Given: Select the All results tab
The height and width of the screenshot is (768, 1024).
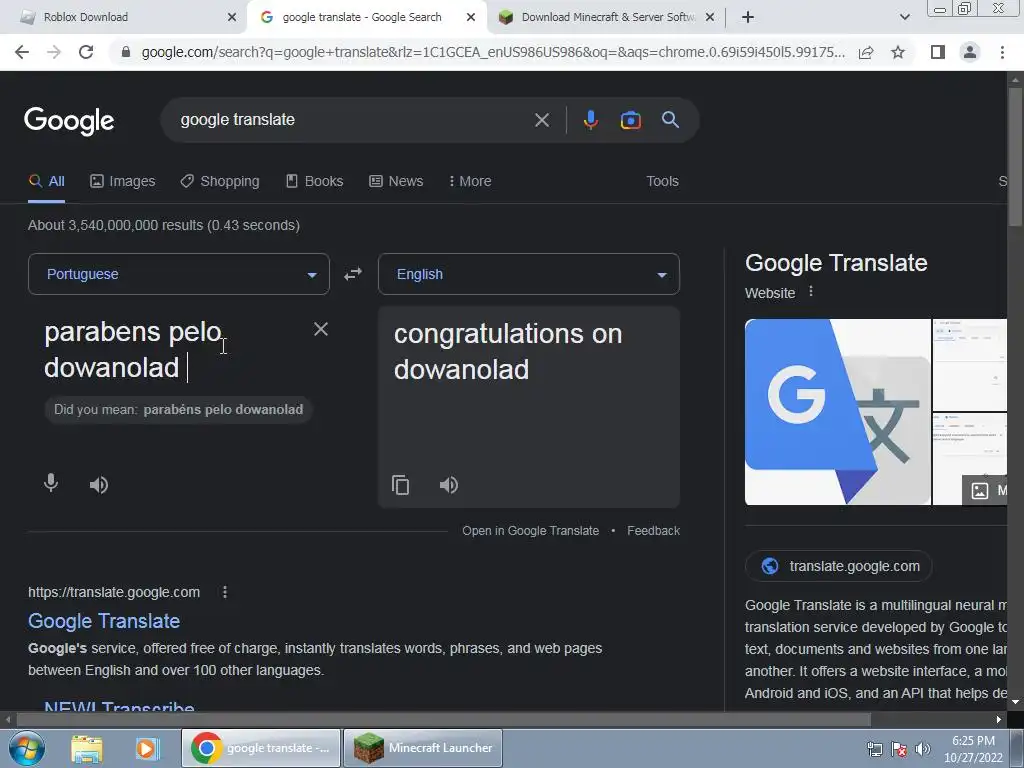Looking at the screenshot, I should pos(46,181).
